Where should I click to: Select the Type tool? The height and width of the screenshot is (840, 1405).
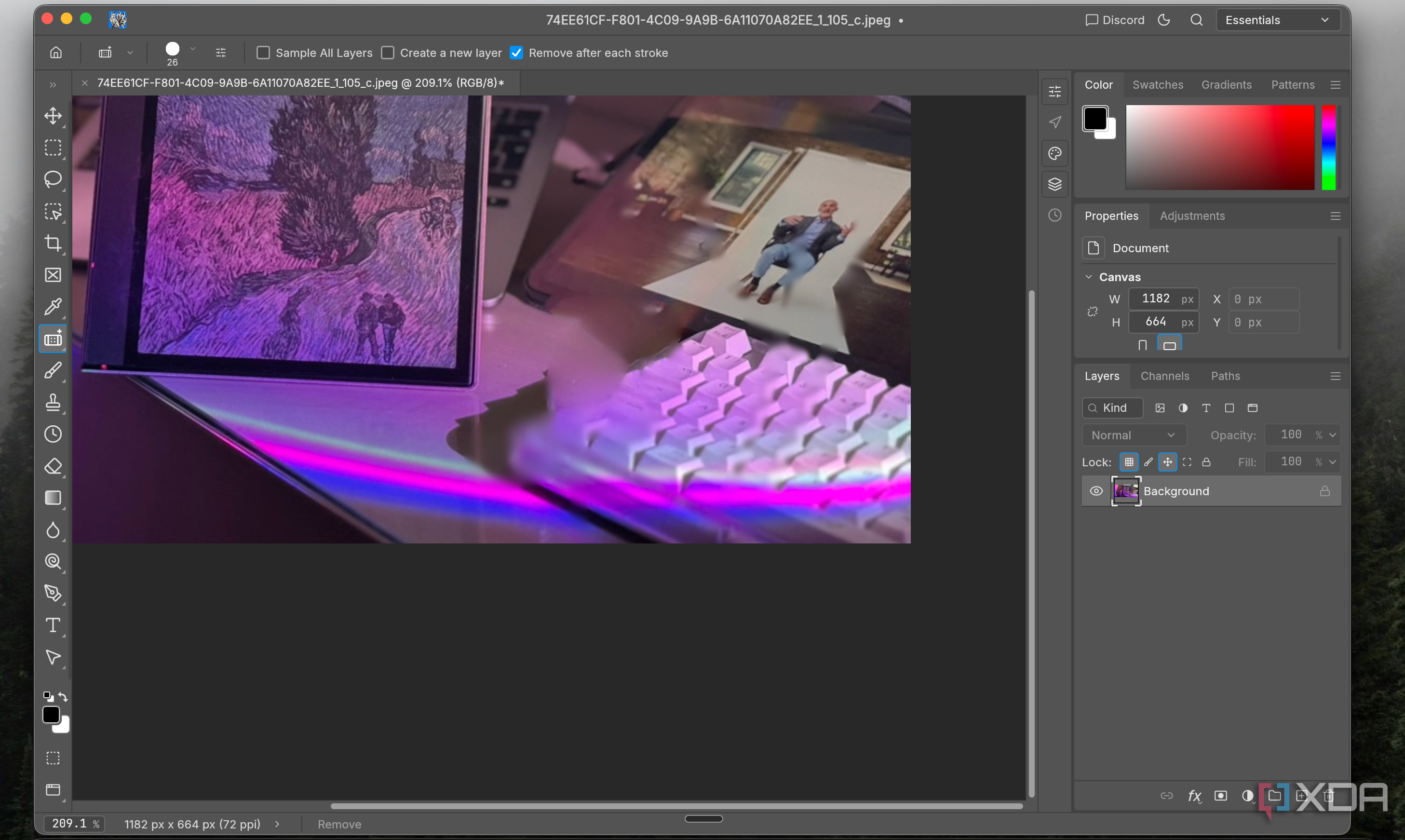coord(53,625)
